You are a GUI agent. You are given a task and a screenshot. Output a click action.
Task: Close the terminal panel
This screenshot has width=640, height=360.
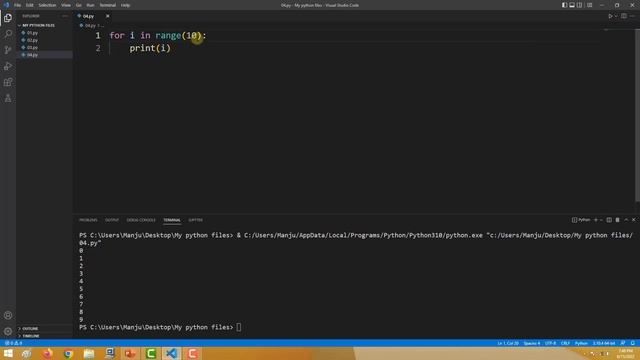pyautogui.click(x=633, y=220)
